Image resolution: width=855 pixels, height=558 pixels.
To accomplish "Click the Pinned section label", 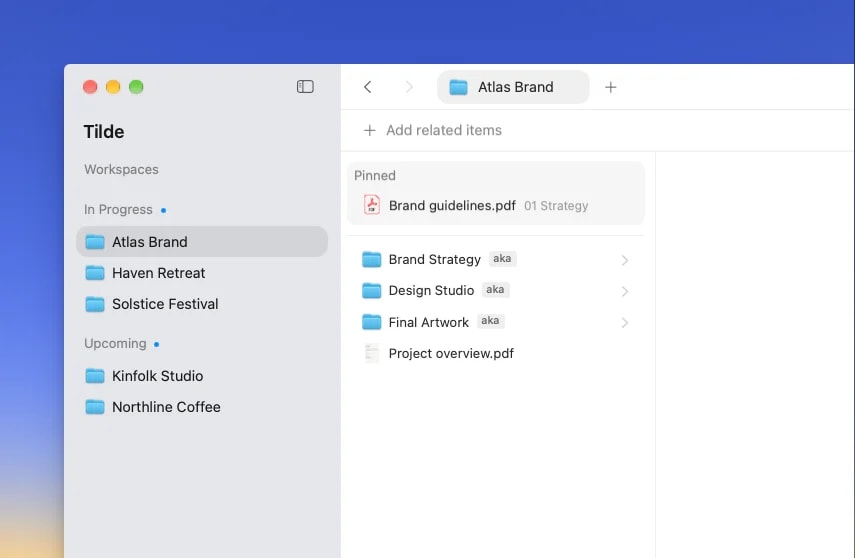I will (375, 176).
